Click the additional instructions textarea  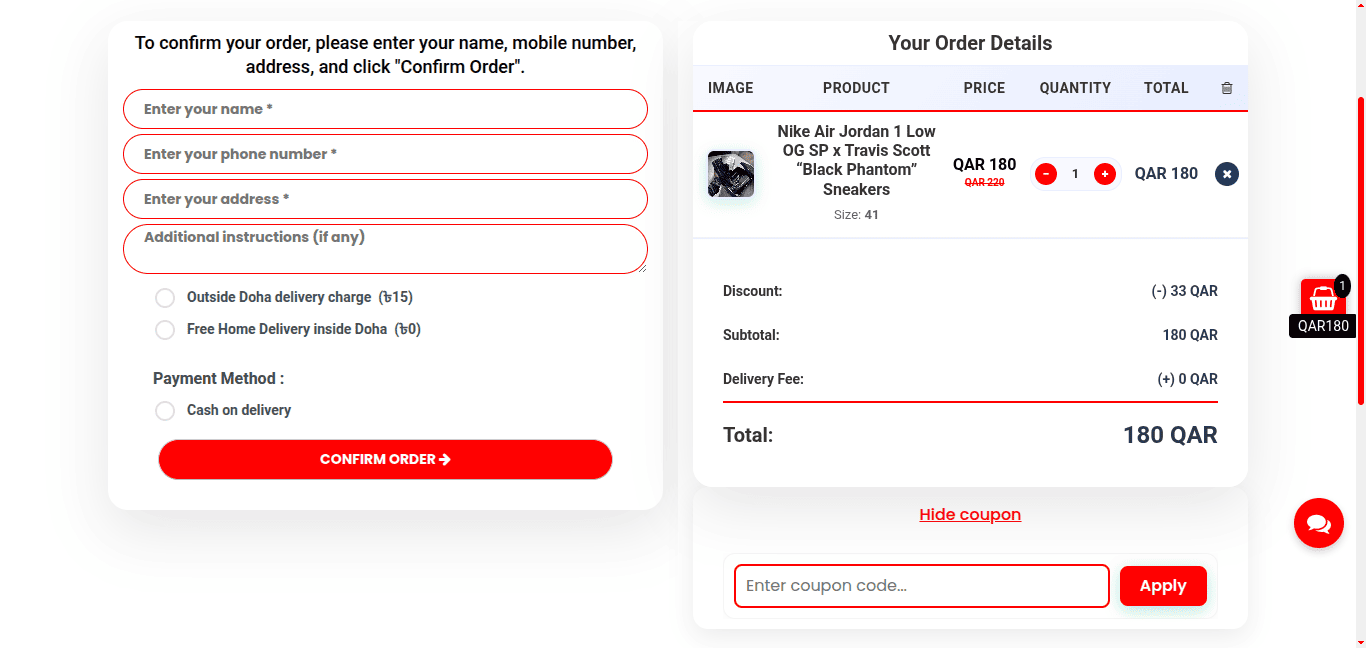[x=385, y=249]
